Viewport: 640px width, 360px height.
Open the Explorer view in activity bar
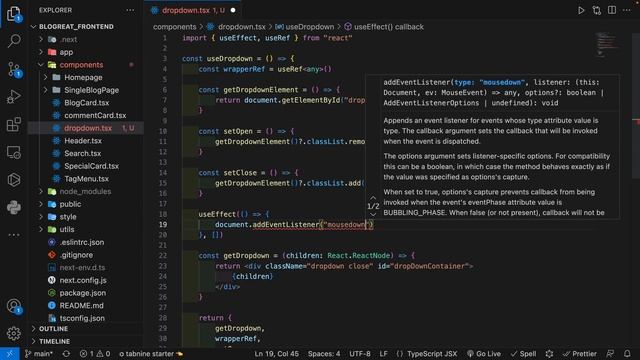tap(13, 13)
